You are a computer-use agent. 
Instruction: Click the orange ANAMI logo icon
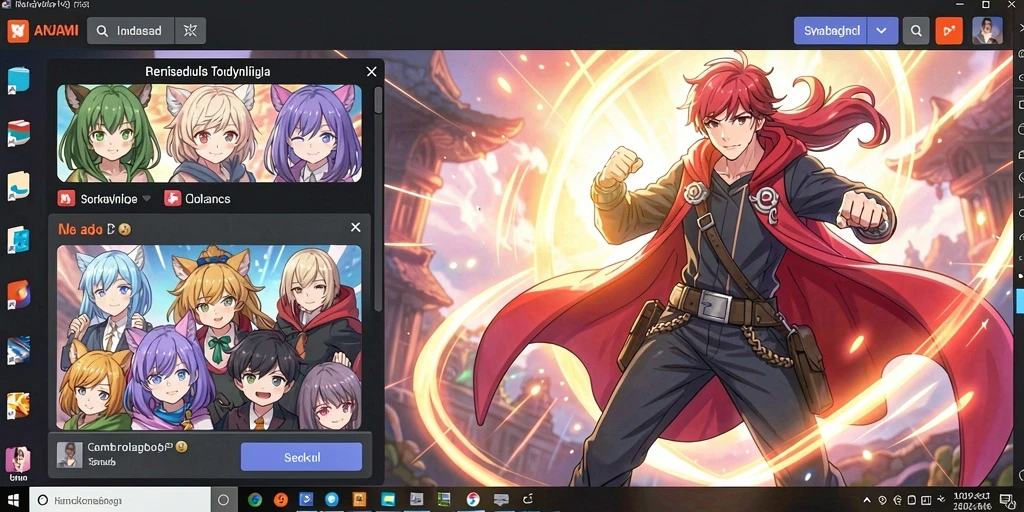click(18, 31)
